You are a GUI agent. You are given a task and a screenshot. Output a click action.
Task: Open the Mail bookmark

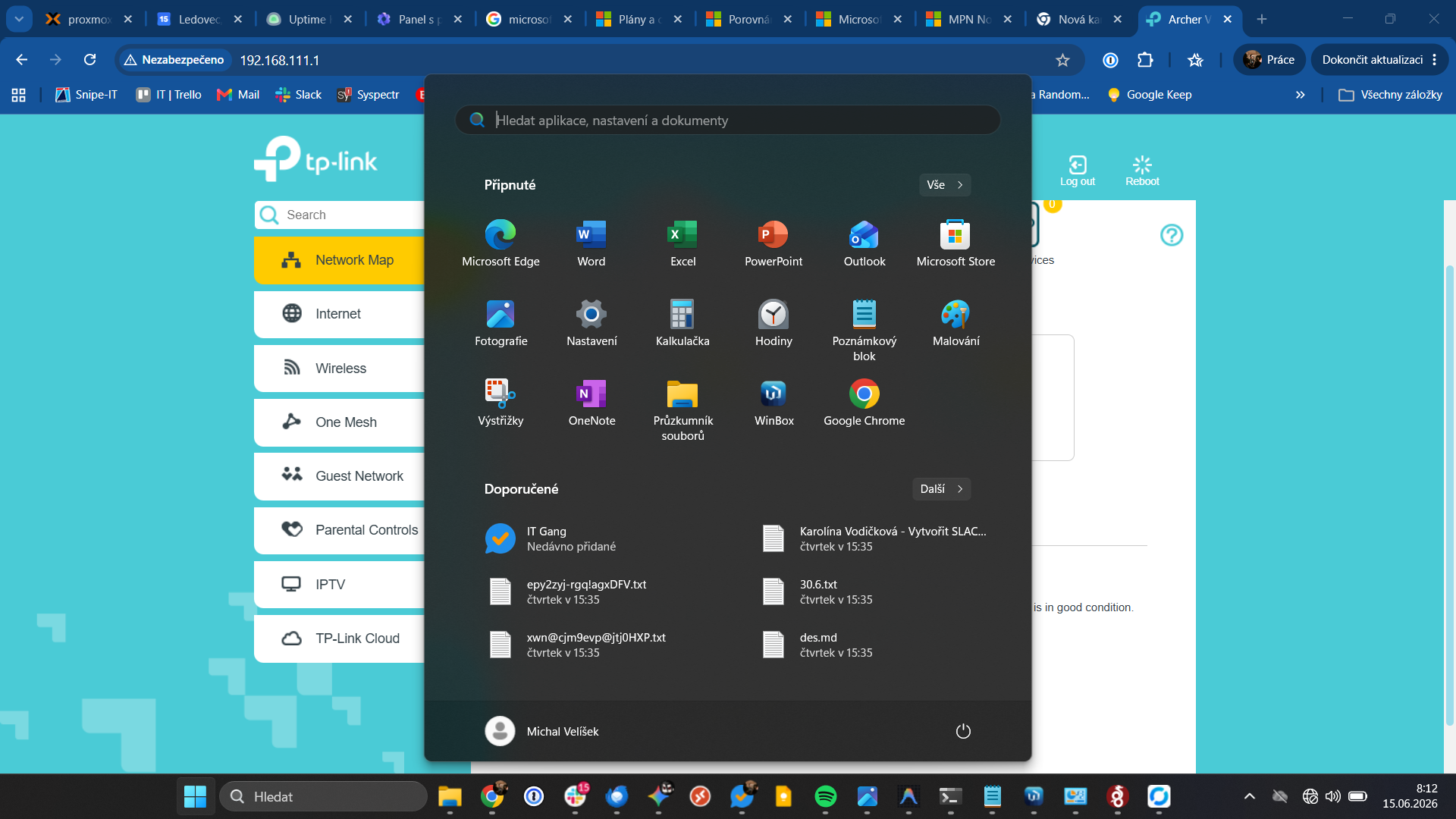[x=238, y=95]
